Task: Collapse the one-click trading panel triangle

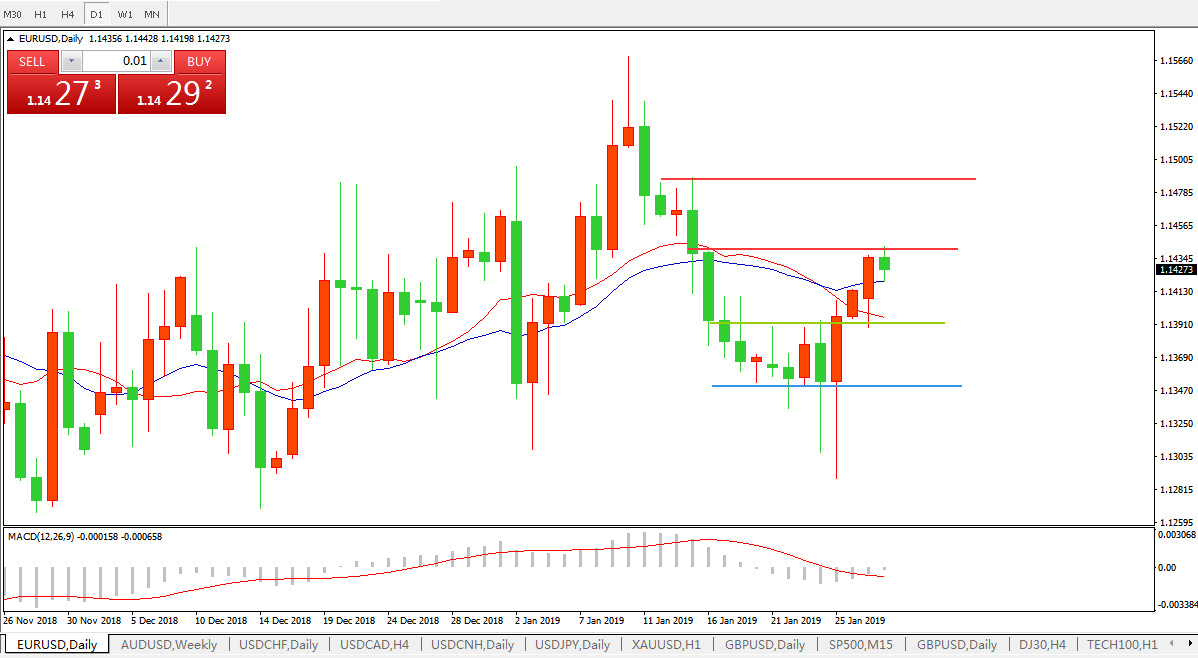Action: click(x=11, y=39)
